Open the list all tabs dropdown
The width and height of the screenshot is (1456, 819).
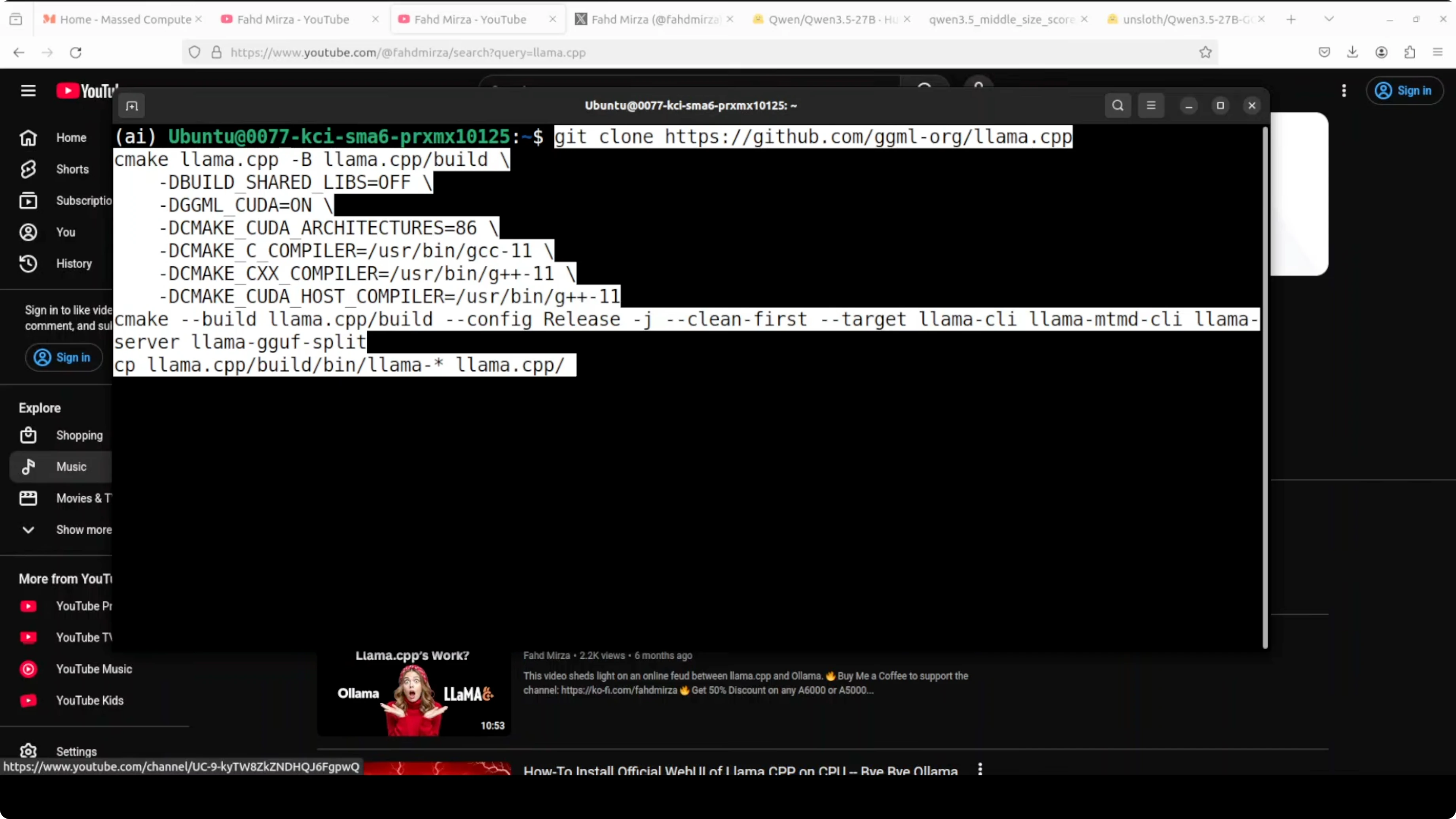click(1329, 19)
